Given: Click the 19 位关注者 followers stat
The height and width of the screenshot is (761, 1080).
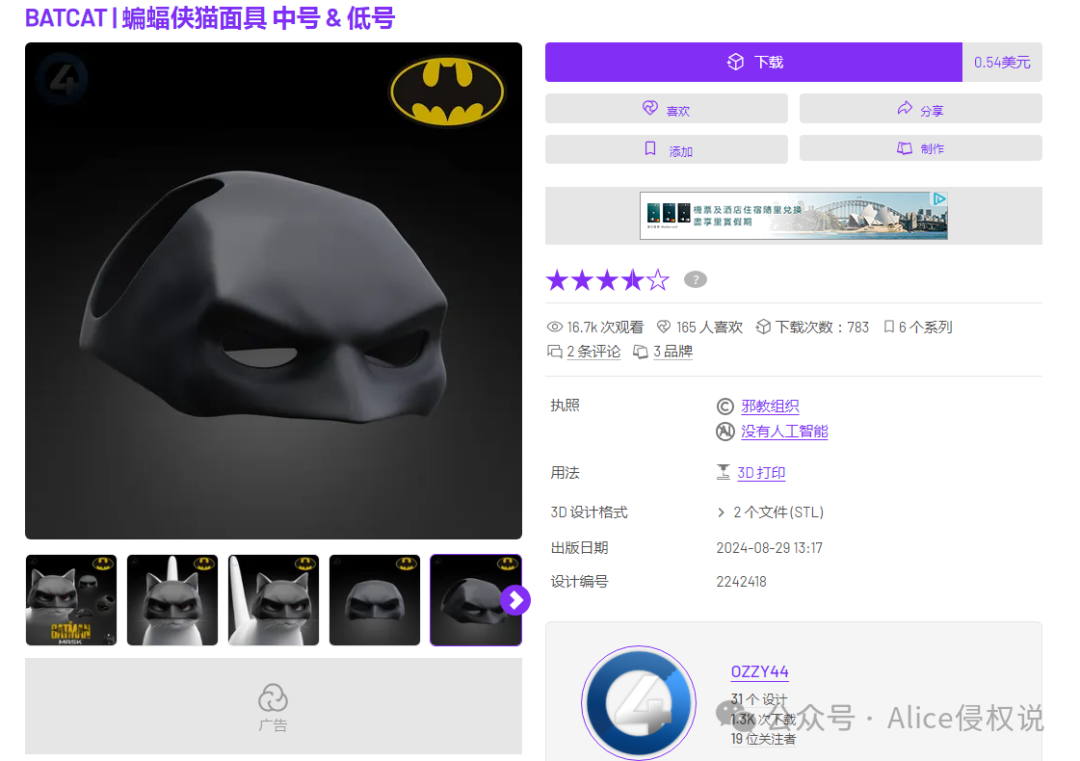Looking at the screenshot, I should tap(763, 739).
